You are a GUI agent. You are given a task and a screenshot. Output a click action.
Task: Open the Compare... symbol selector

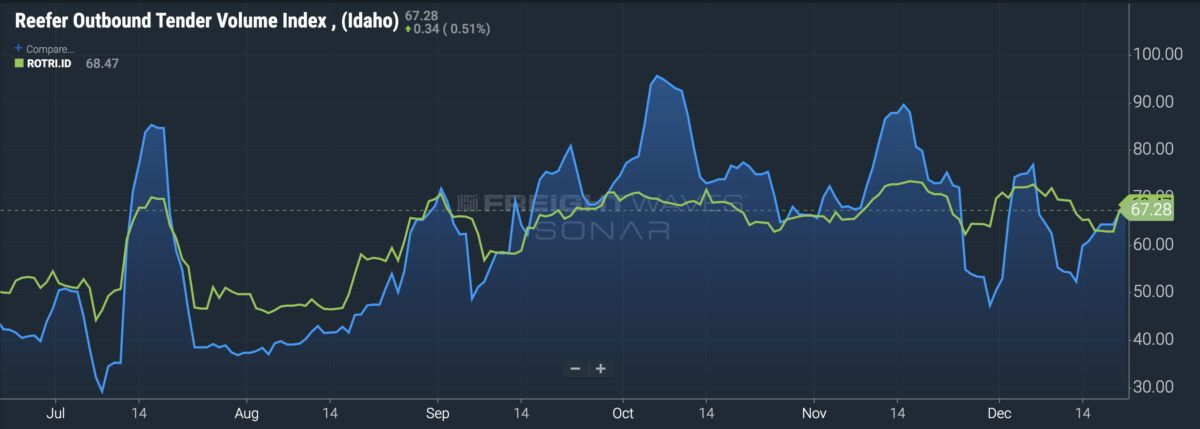point(50,48)
